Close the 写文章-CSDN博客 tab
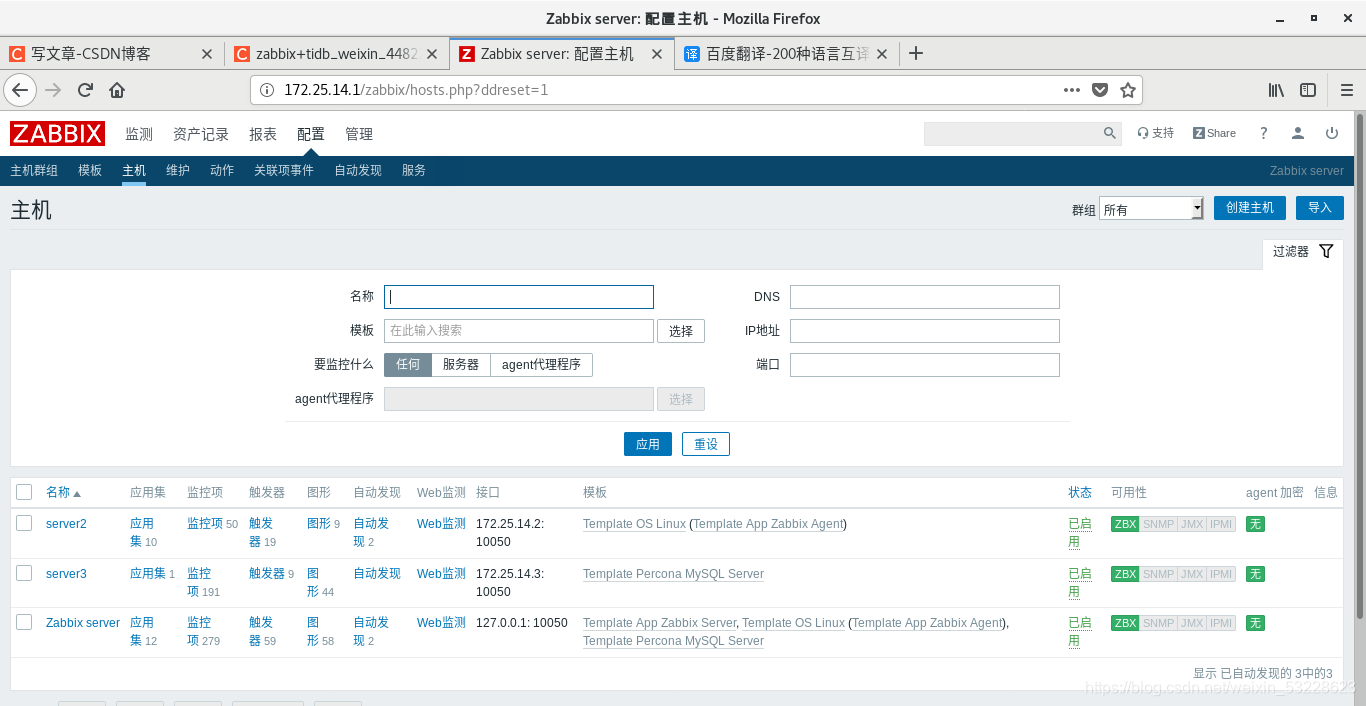 [x=207, y=54]
